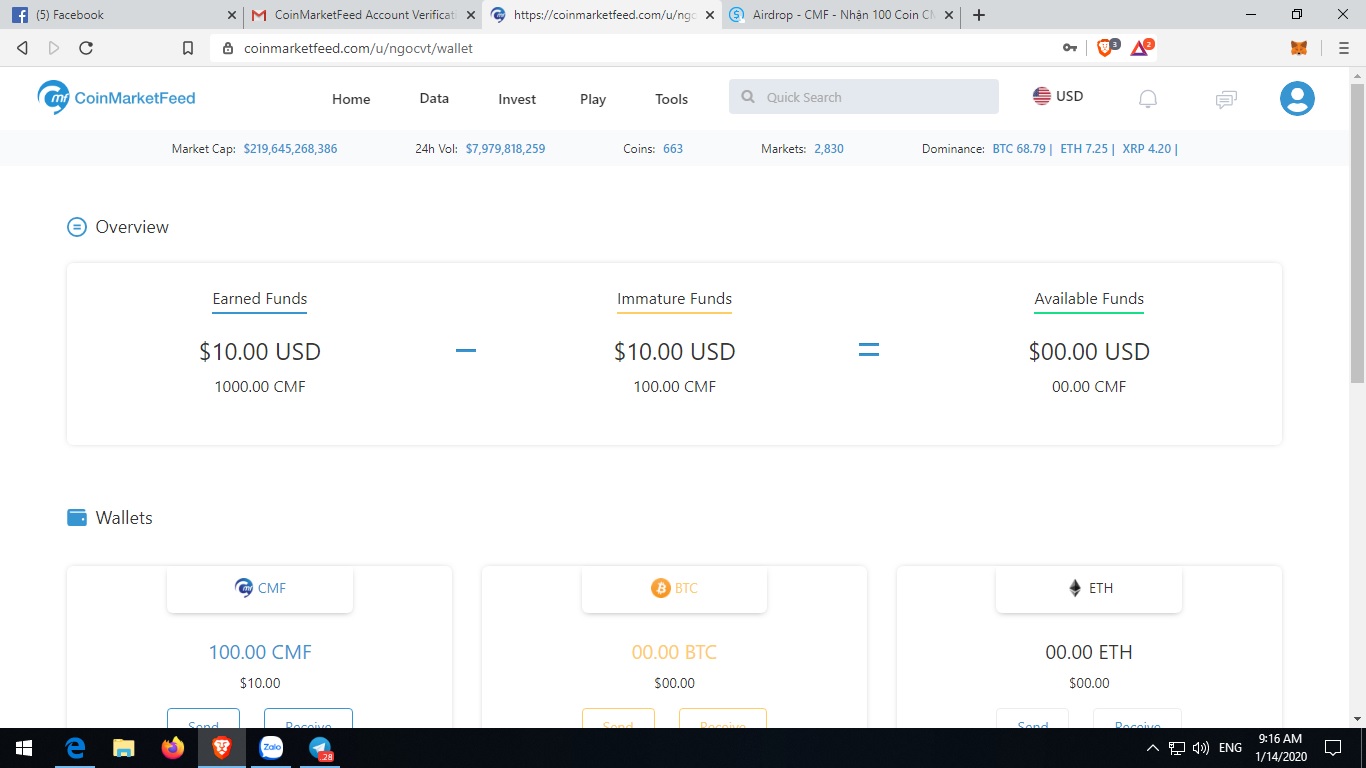
Task: Bookmark this page
Action: point(187,48)
